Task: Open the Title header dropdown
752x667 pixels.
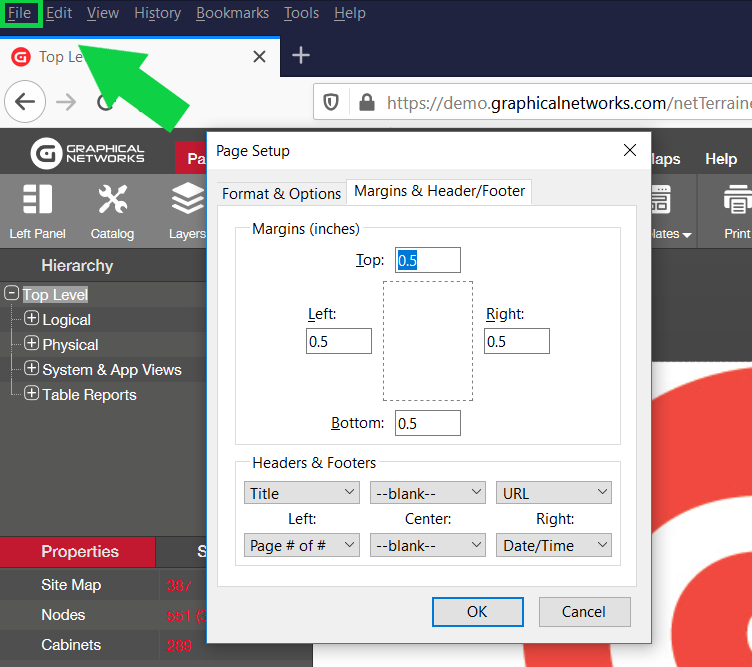Action: coord(301,493)
